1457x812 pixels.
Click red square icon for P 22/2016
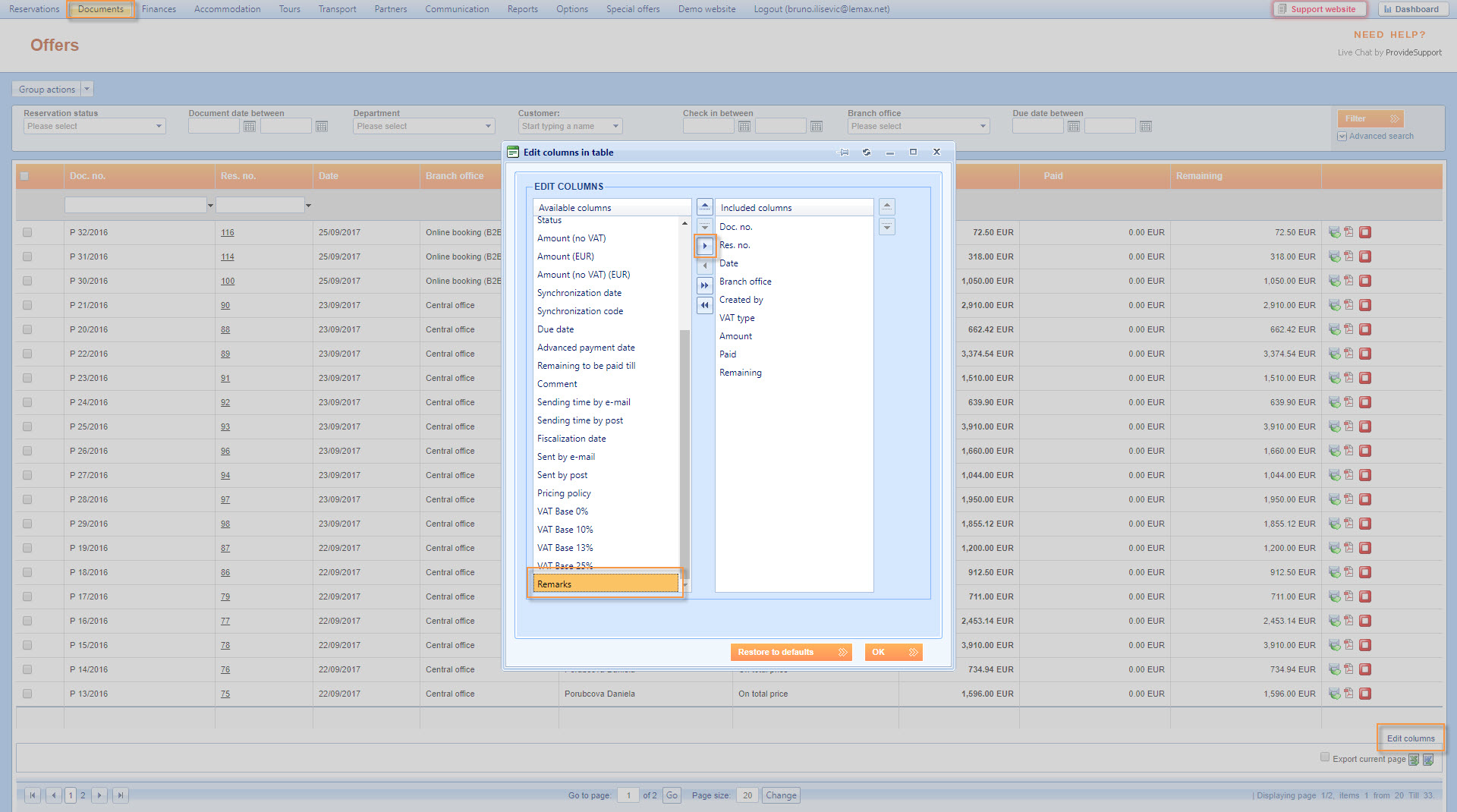coord(1364,354)
